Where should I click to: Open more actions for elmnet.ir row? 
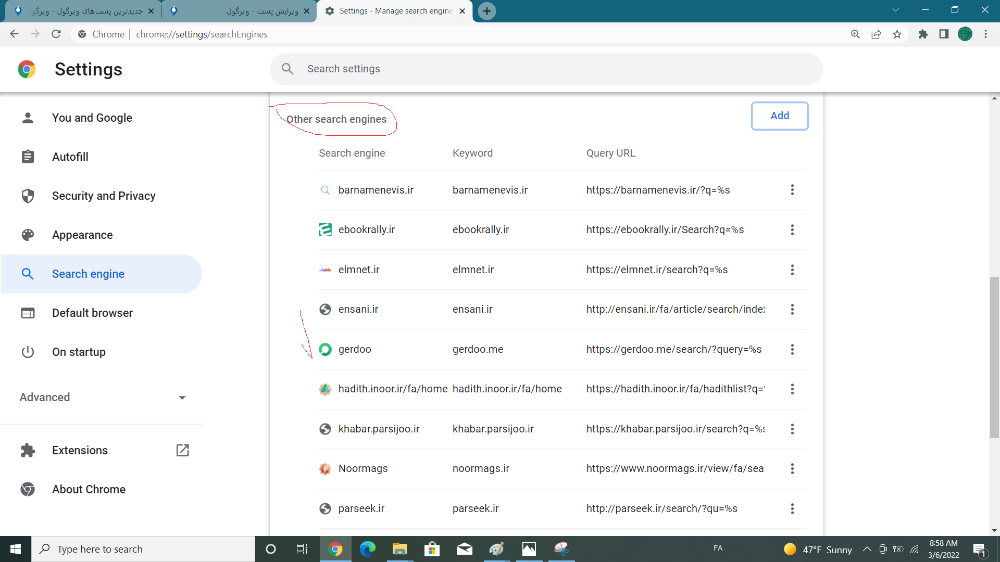point(792,270)
